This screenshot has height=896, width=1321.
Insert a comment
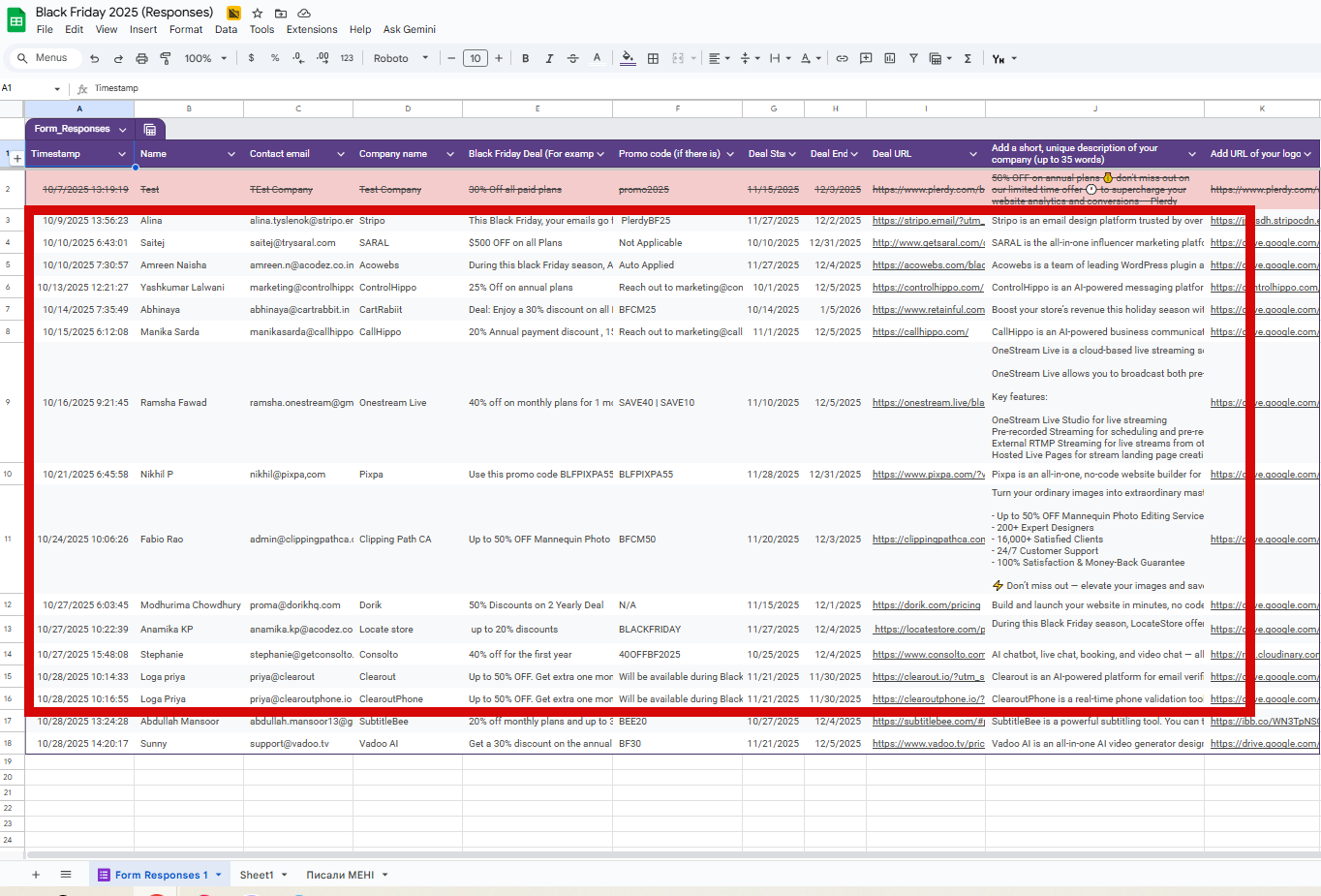pos(866,58)
